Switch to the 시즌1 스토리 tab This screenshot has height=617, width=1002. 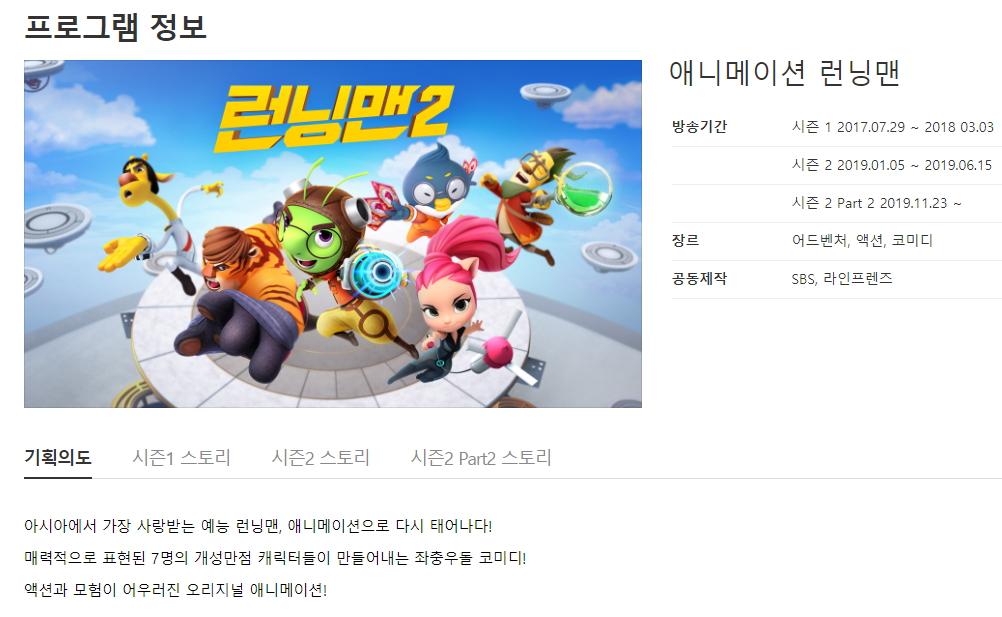(x=181, y=457)
